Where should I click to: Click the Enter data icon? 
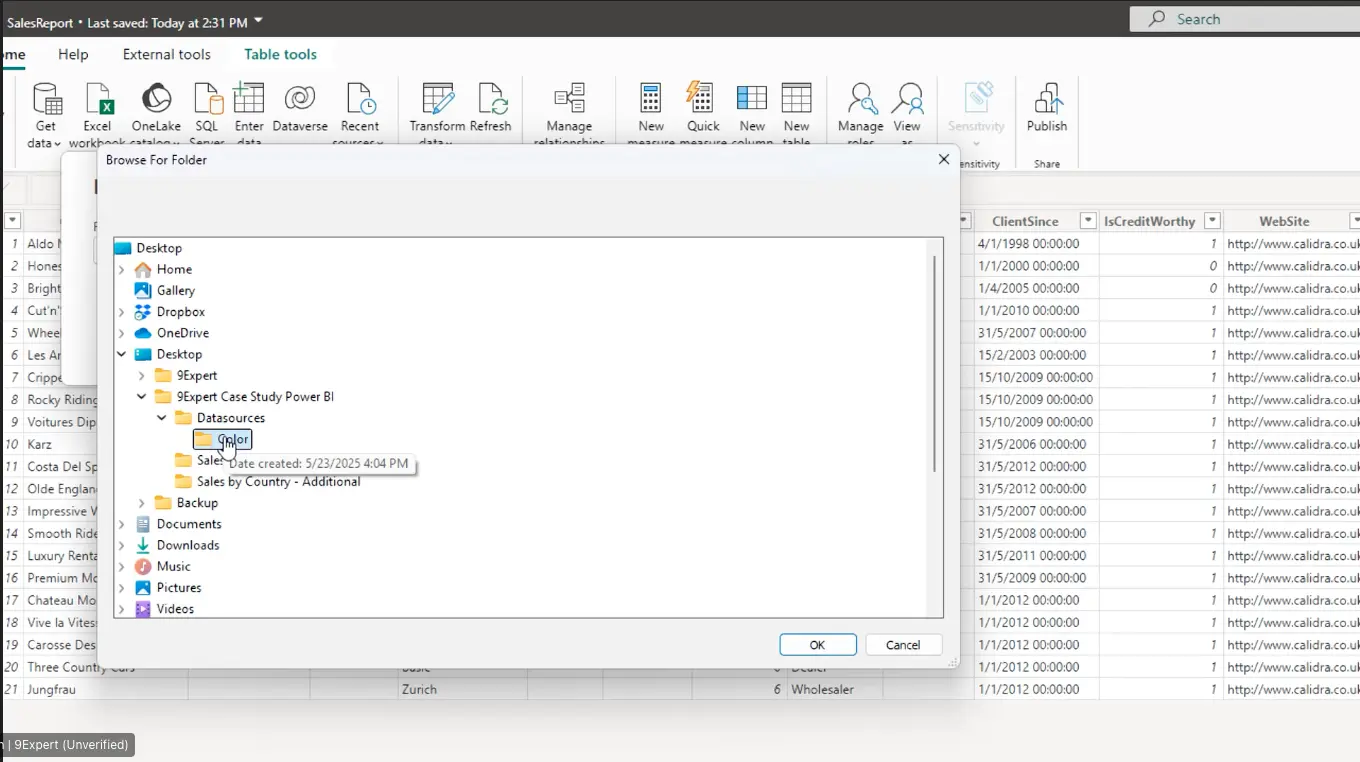pos(249,99)
